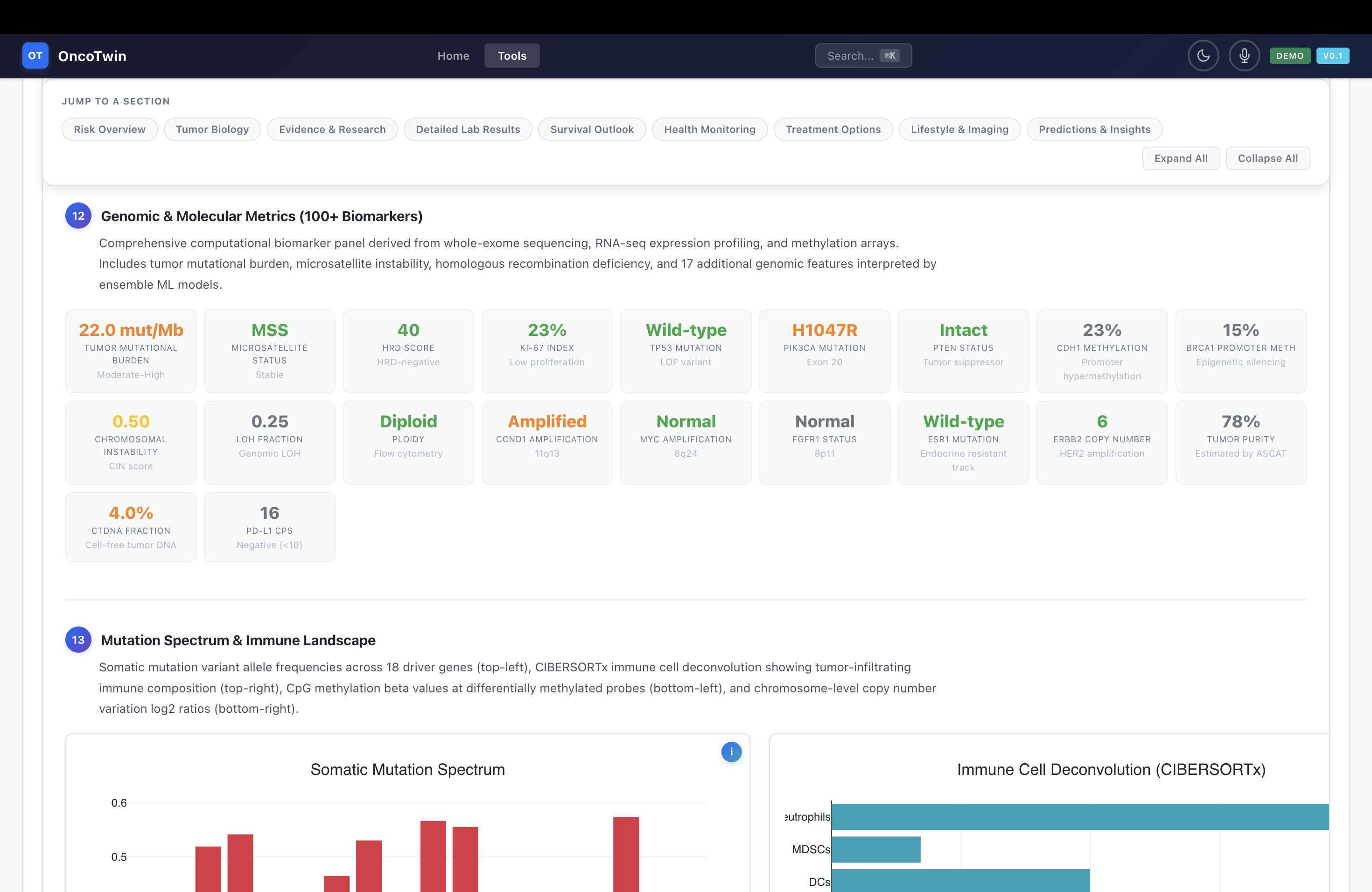Screen dimensions: 1372x892
Task: Expand All sections
Action: 1181,159
